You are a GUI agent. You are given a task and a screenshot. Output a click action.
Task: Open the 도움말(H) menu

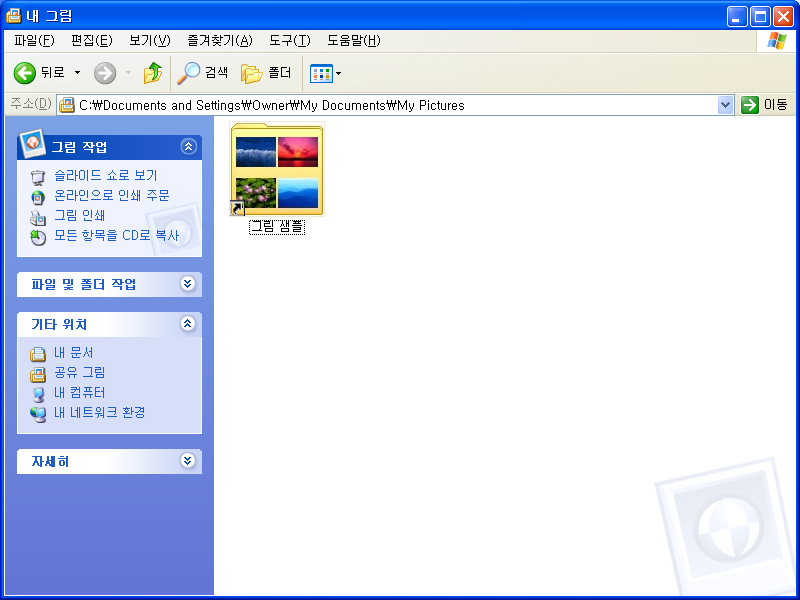point(354,40)
